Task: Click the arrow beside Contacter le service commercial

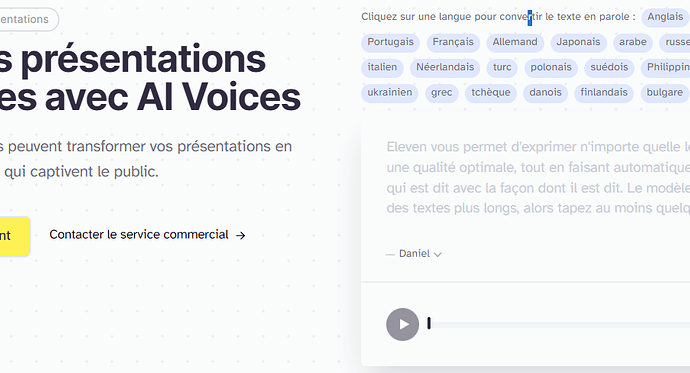Action: (240, 236)
